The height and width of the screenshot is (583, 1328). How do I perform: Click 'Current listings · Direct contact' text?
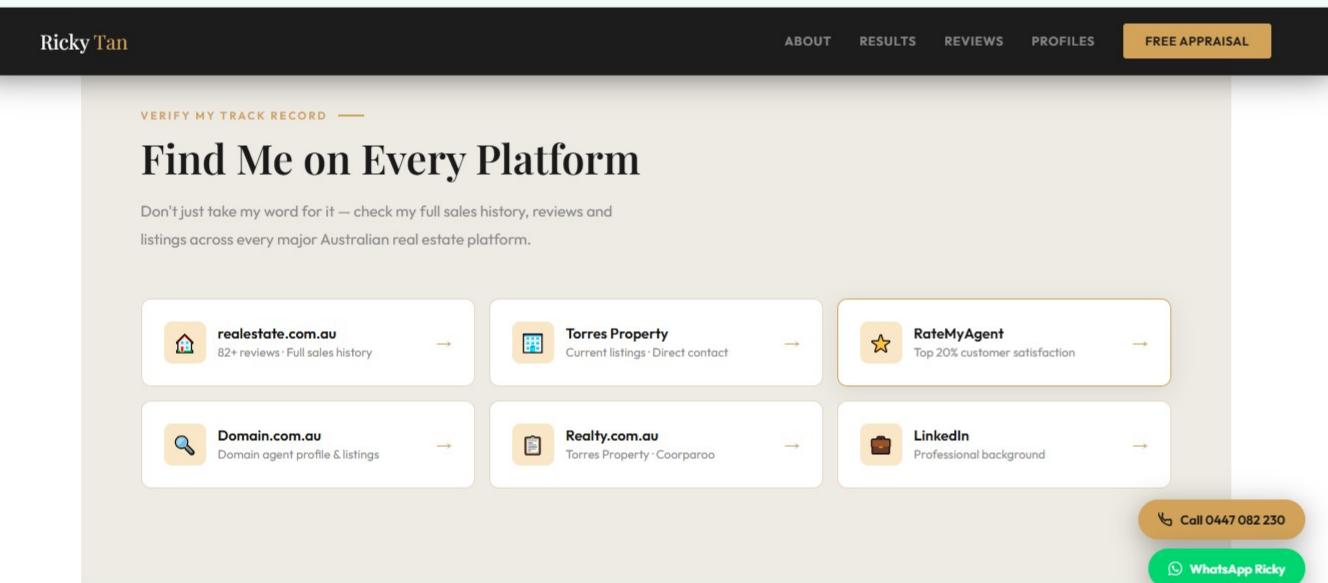(x=647, y=353)
